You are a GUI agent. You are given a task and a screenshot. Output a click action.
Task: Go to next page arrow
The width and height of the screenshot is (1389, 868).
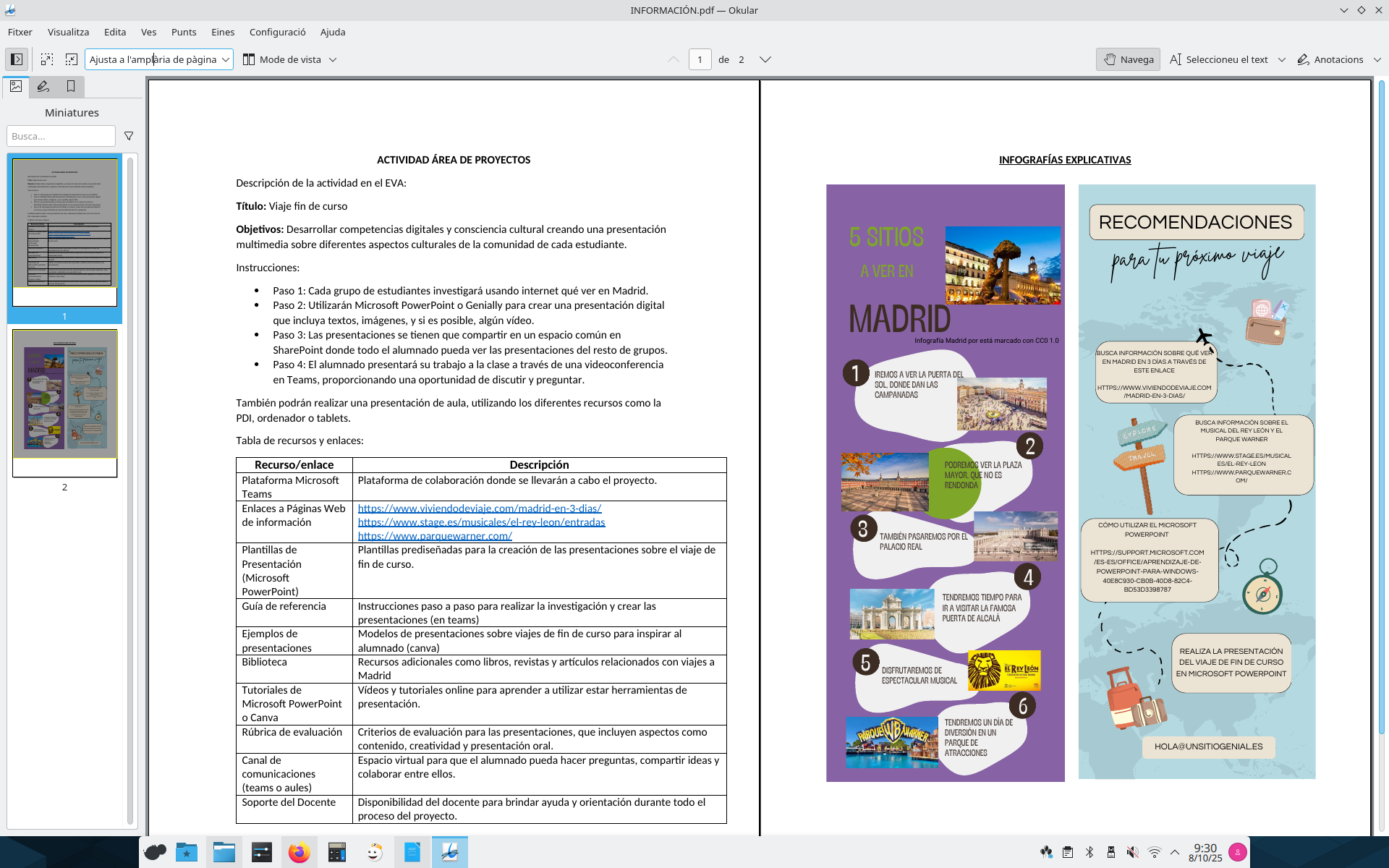click(765, 59)
